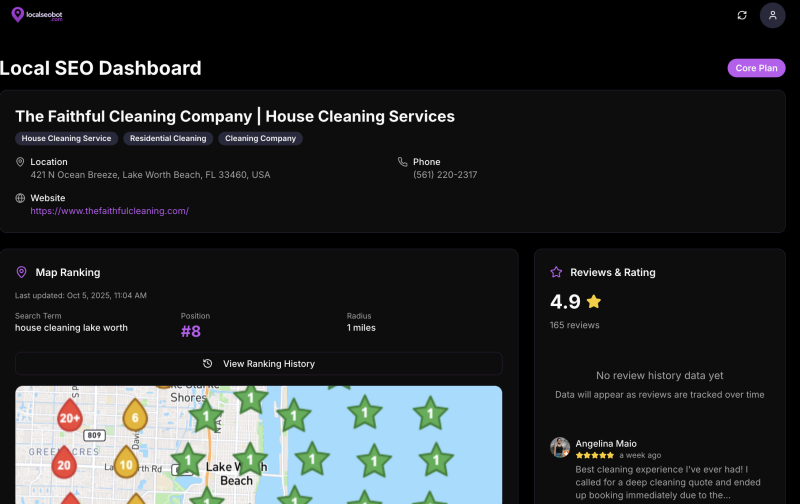Click the location pin icon beside Location
Screen dimensions: 800x504
[20, 162]
